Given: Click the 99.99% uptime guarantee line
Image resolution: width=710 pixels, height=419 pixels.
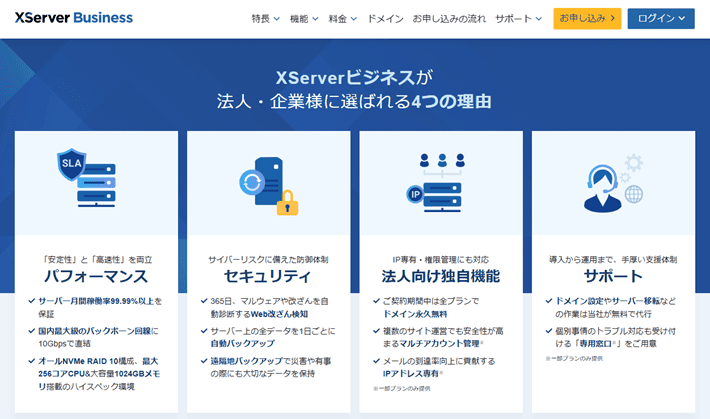Looking at the screenshot, I should [x=100, y=307].
